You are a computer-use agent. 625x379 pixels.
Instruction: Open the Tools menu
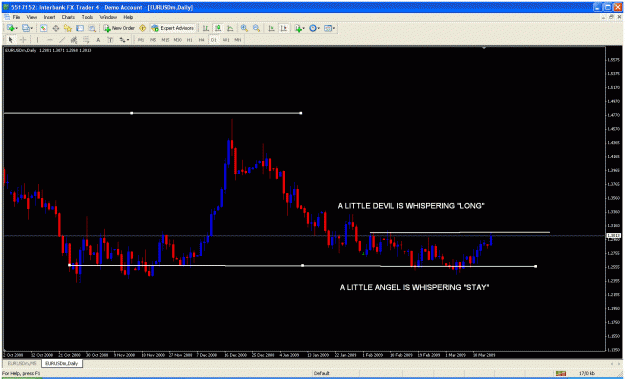click(87, 18)
